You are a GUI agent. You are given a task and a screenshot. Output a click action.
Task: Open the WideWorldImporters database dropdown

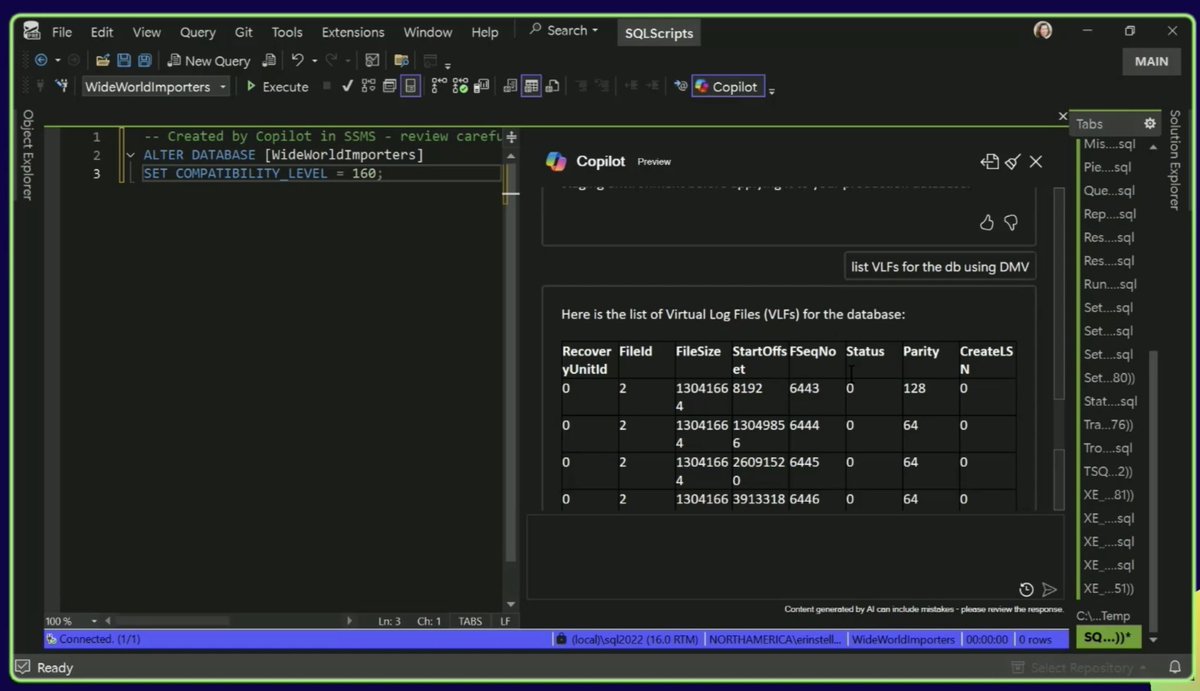pyautogui.click(x=155, y=87)
